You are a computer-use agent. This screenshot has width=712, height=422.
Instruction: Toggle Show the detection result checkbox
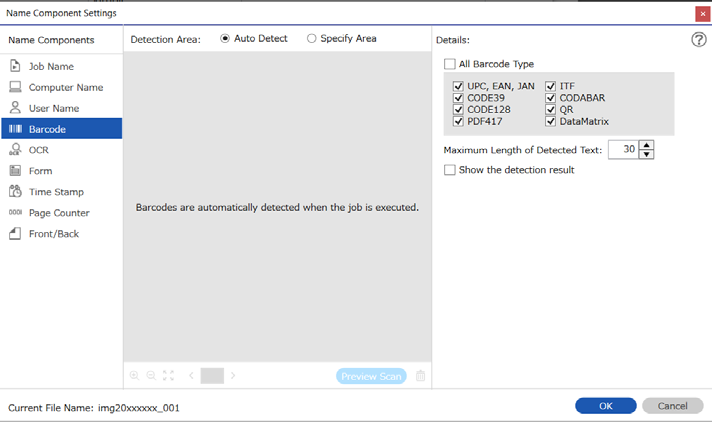[450, 170]
